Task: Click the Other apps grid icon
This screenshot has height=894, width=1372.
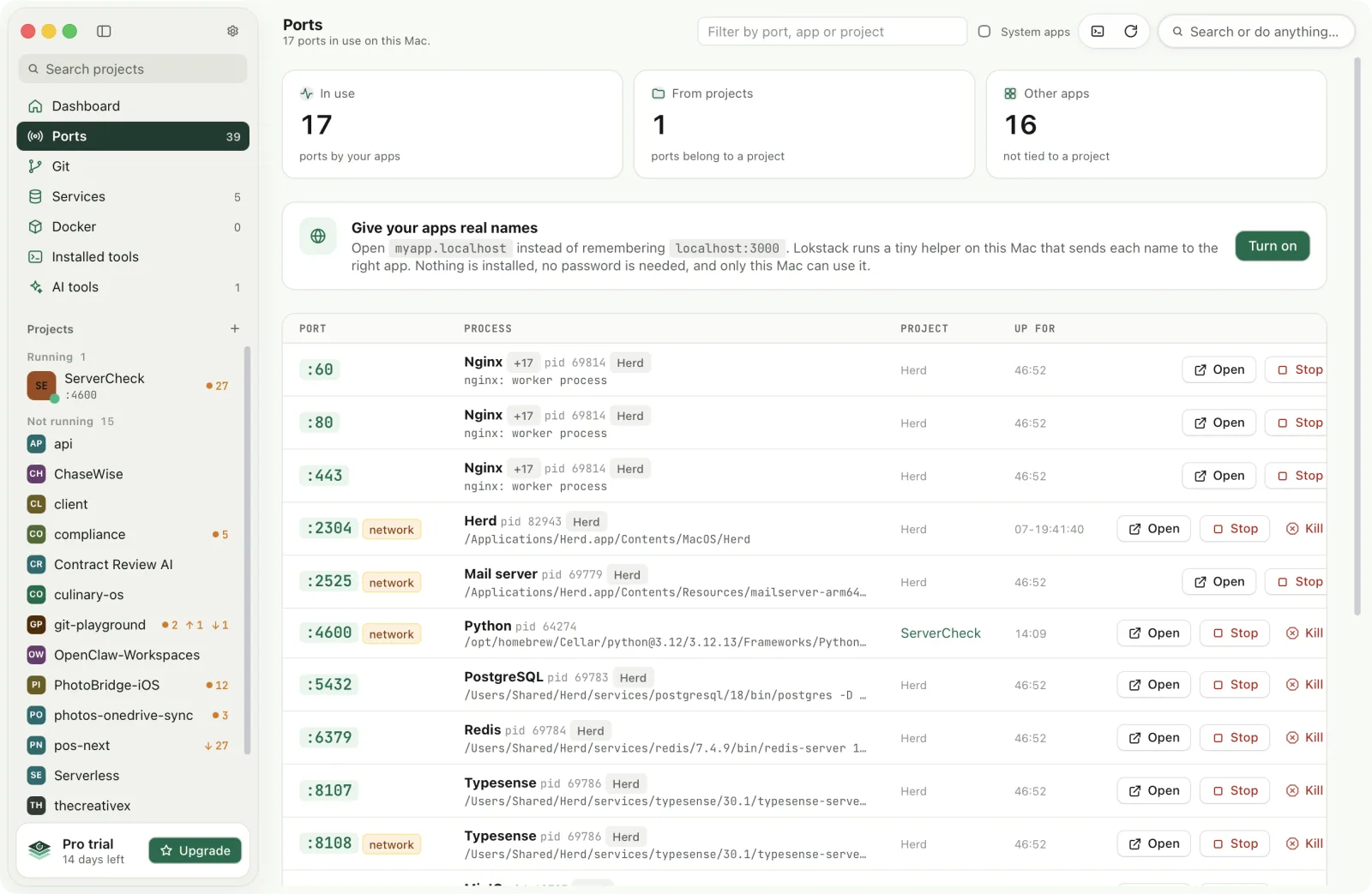Action: (1010, 93)
